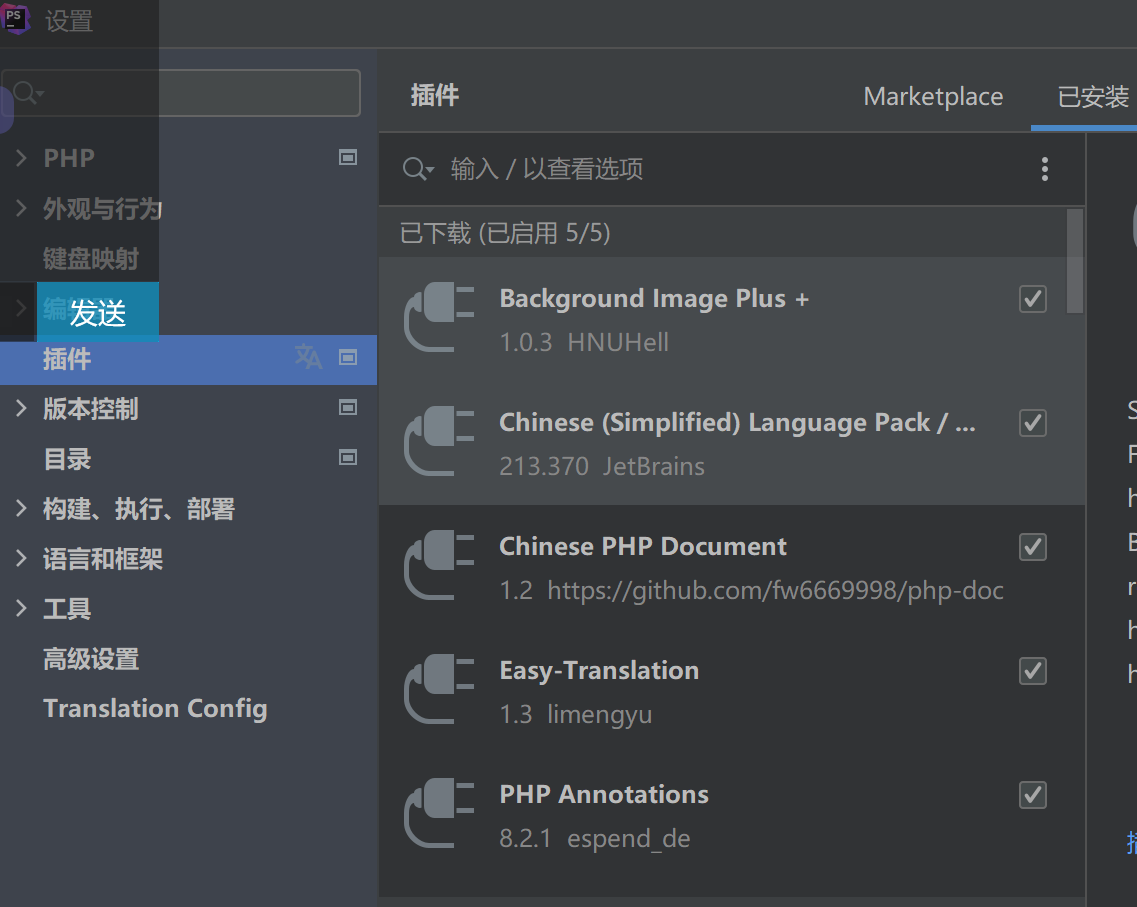This screenshot has height=907, width=1137.
Task: Click the PhpStorm logo in title bar
Action: click(15, 18)
